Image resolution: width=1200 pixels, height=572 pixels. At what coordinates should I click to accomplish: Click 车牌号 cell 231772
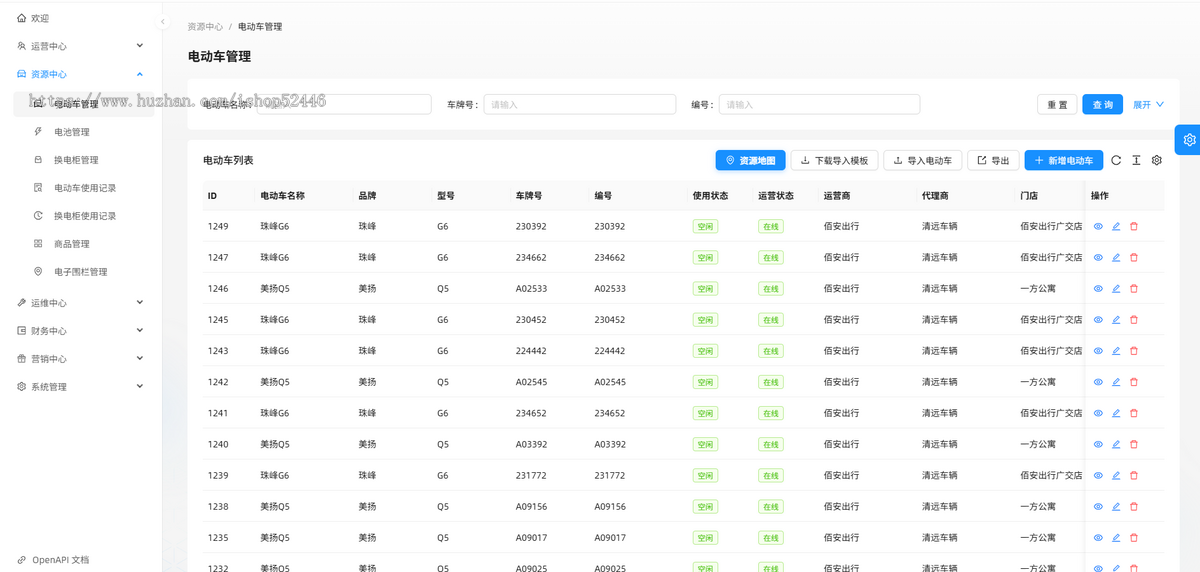click(531, 475)
